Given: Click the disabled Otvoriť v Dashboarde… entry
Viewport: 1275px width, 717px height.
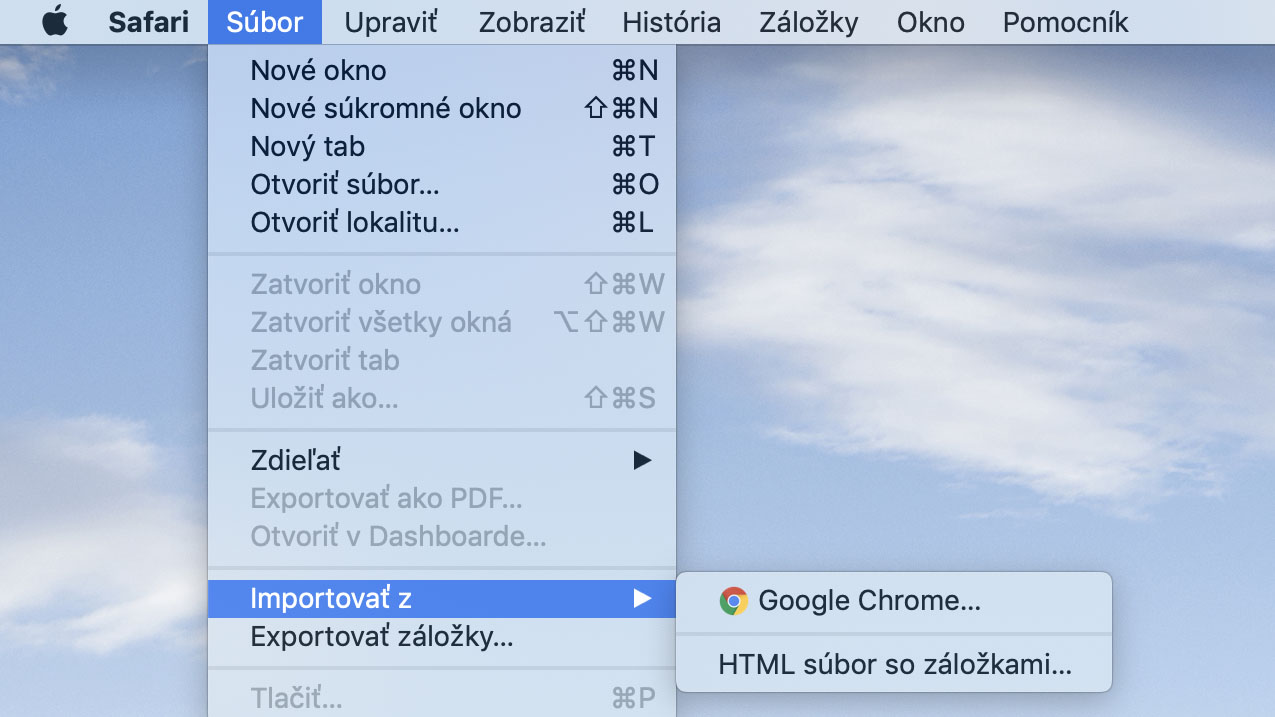Looking at the screenshot, I should [x=442, y=536].
